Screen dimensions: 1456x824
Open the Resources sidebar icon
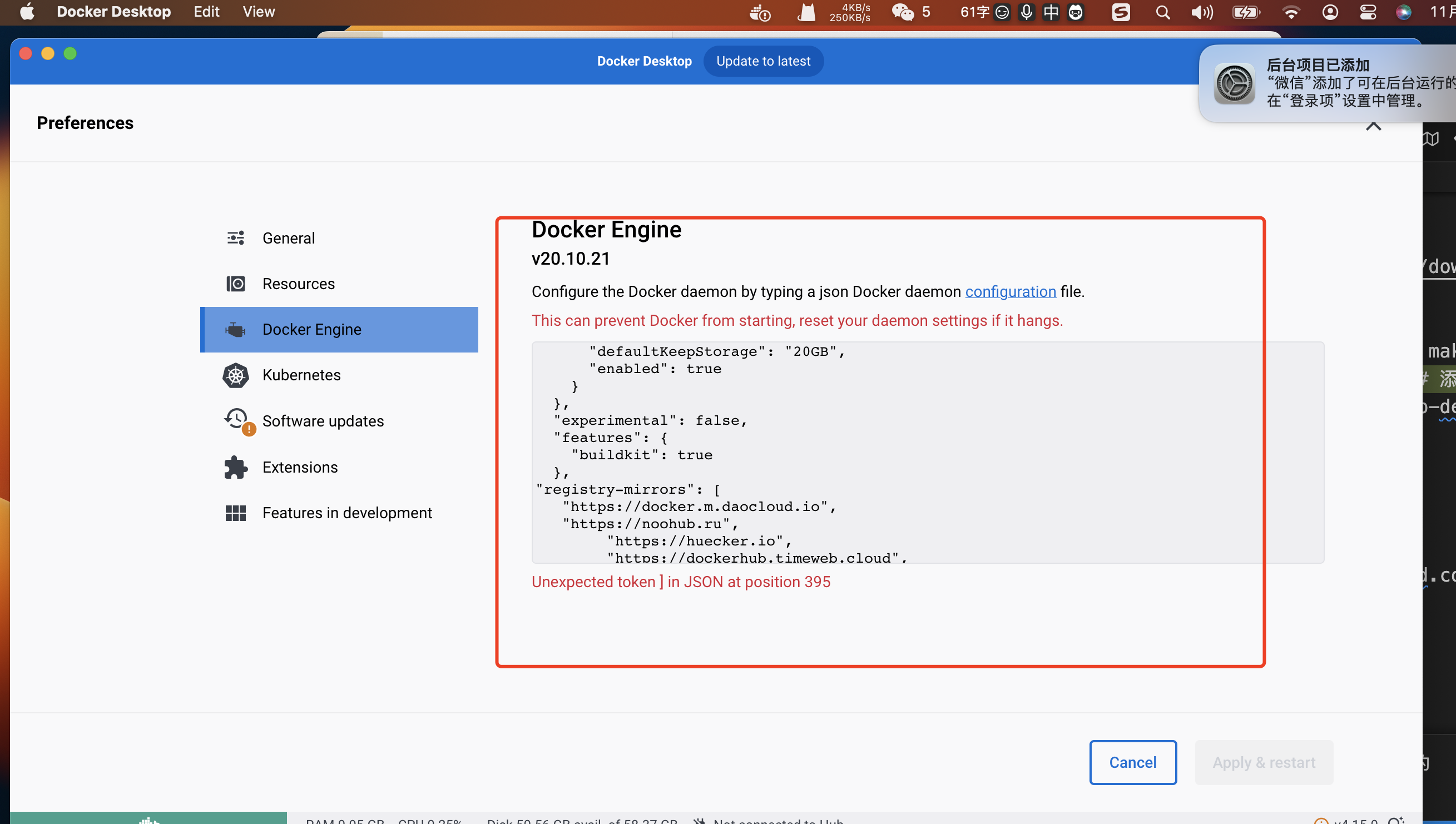235,284
